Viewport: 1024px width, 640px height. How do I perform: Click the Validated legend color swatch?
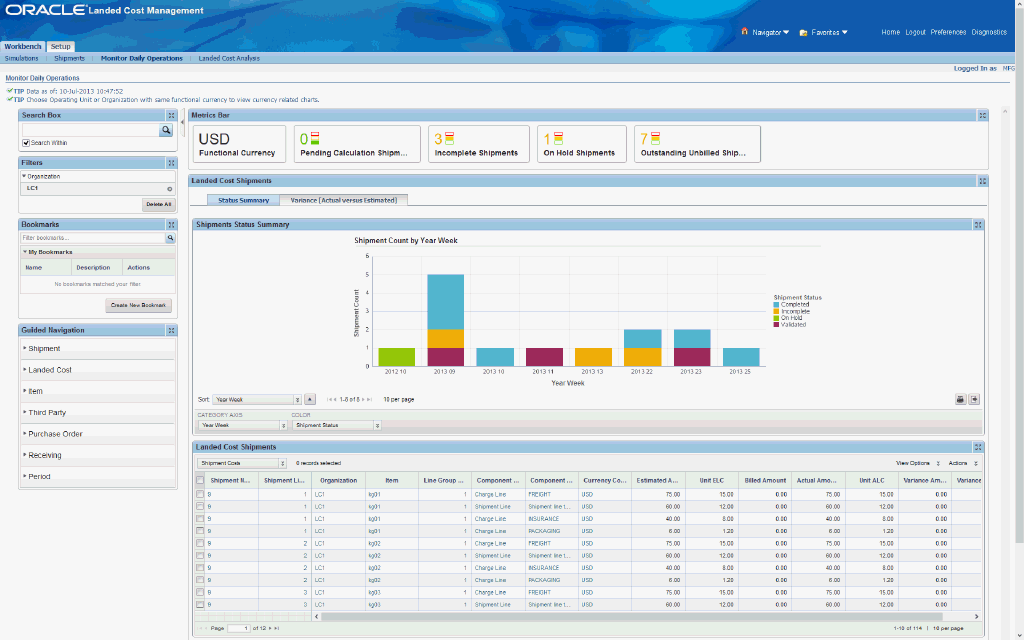pos(776,325)
